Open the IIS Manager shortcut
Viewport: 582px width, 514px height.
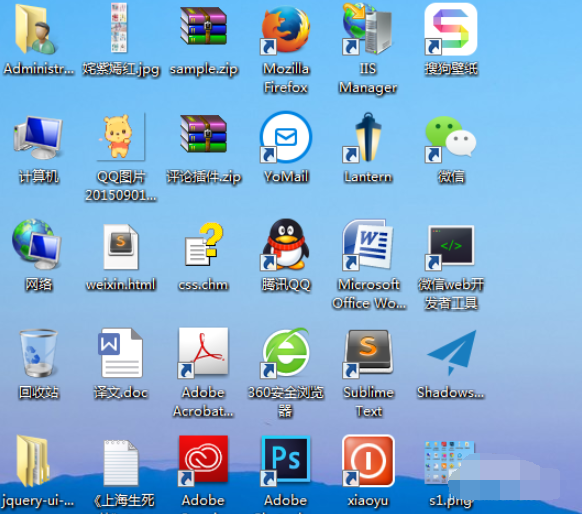pyautogui.click(x=367, y=28)
